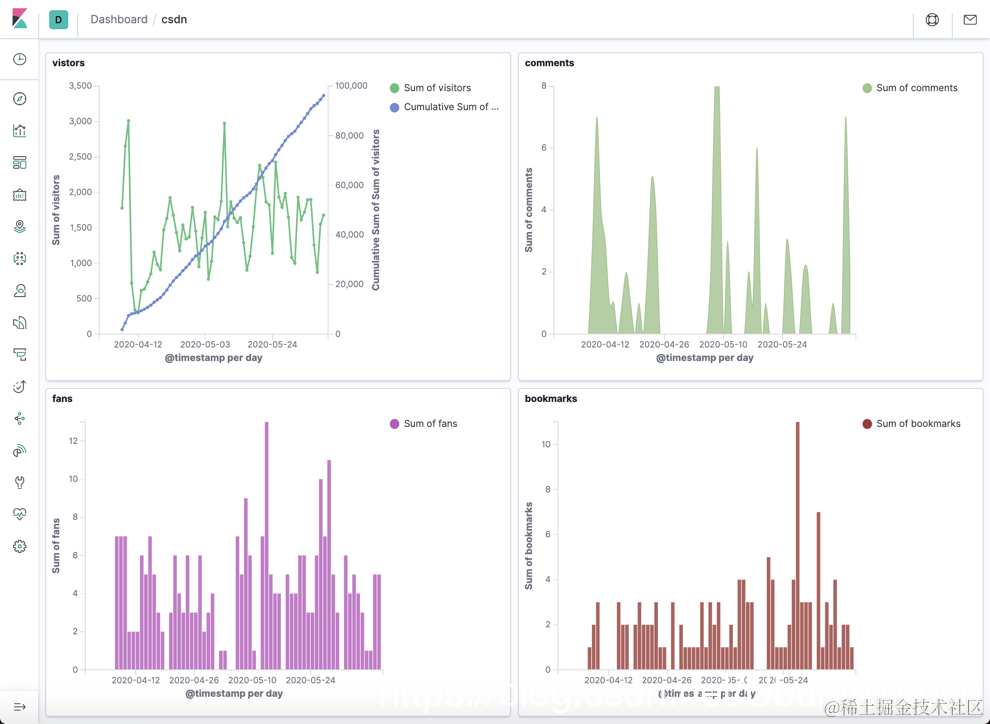Viewport: 990px width, 724px height.
Task: Open the Canvas icon in sidebar
Action: (x=20, y=195)
